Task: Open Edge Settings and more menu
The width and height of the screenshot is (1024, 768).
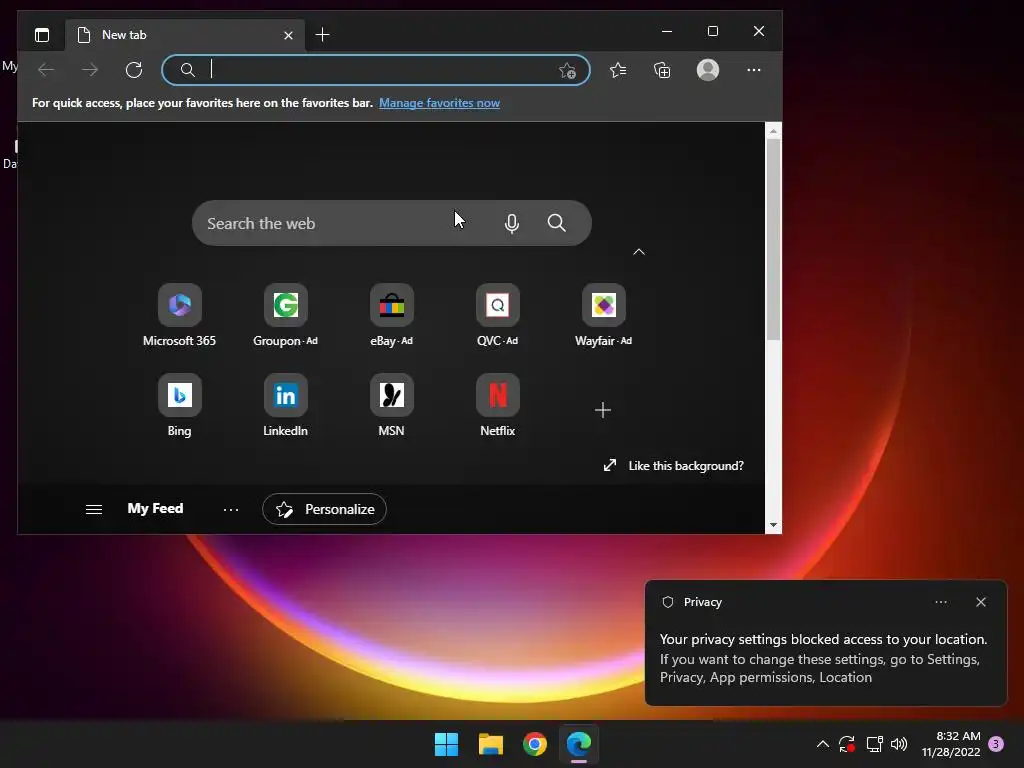Action: [754, 70]
